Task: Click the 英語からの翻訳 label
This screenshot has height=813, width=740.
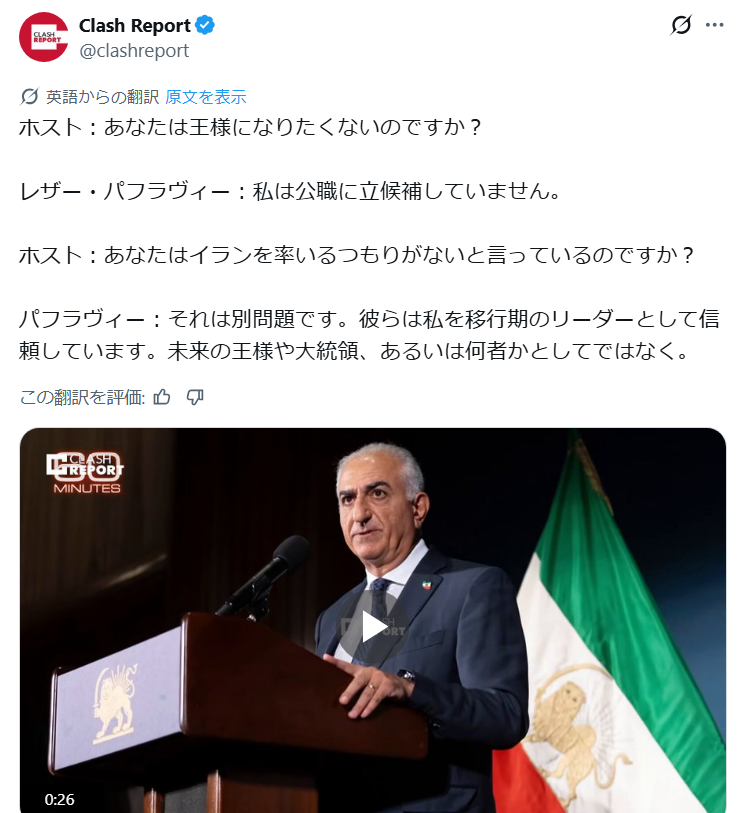Action: pyautogui.click(x=102, y=97)
